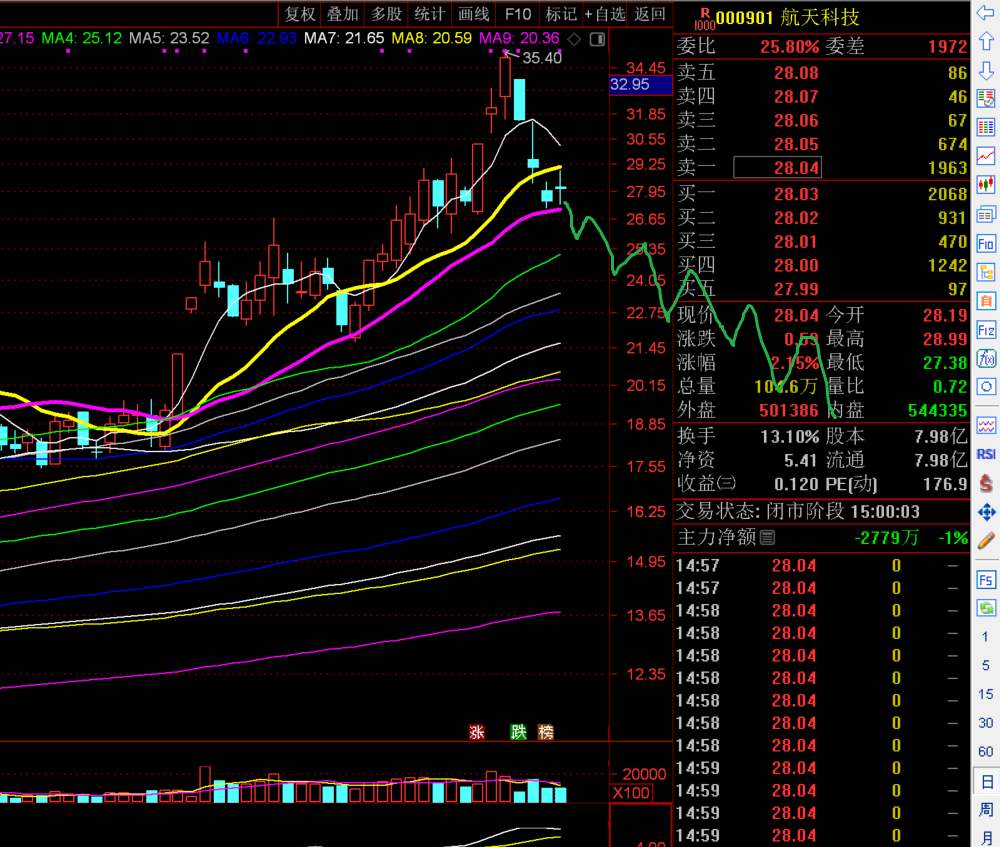Select the 月 monthly period

(986, 837)
